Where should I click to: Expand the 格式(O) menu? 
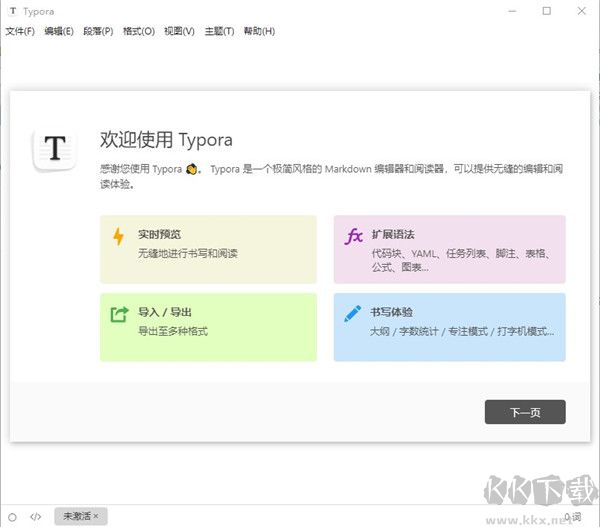(x=138, y=32)
